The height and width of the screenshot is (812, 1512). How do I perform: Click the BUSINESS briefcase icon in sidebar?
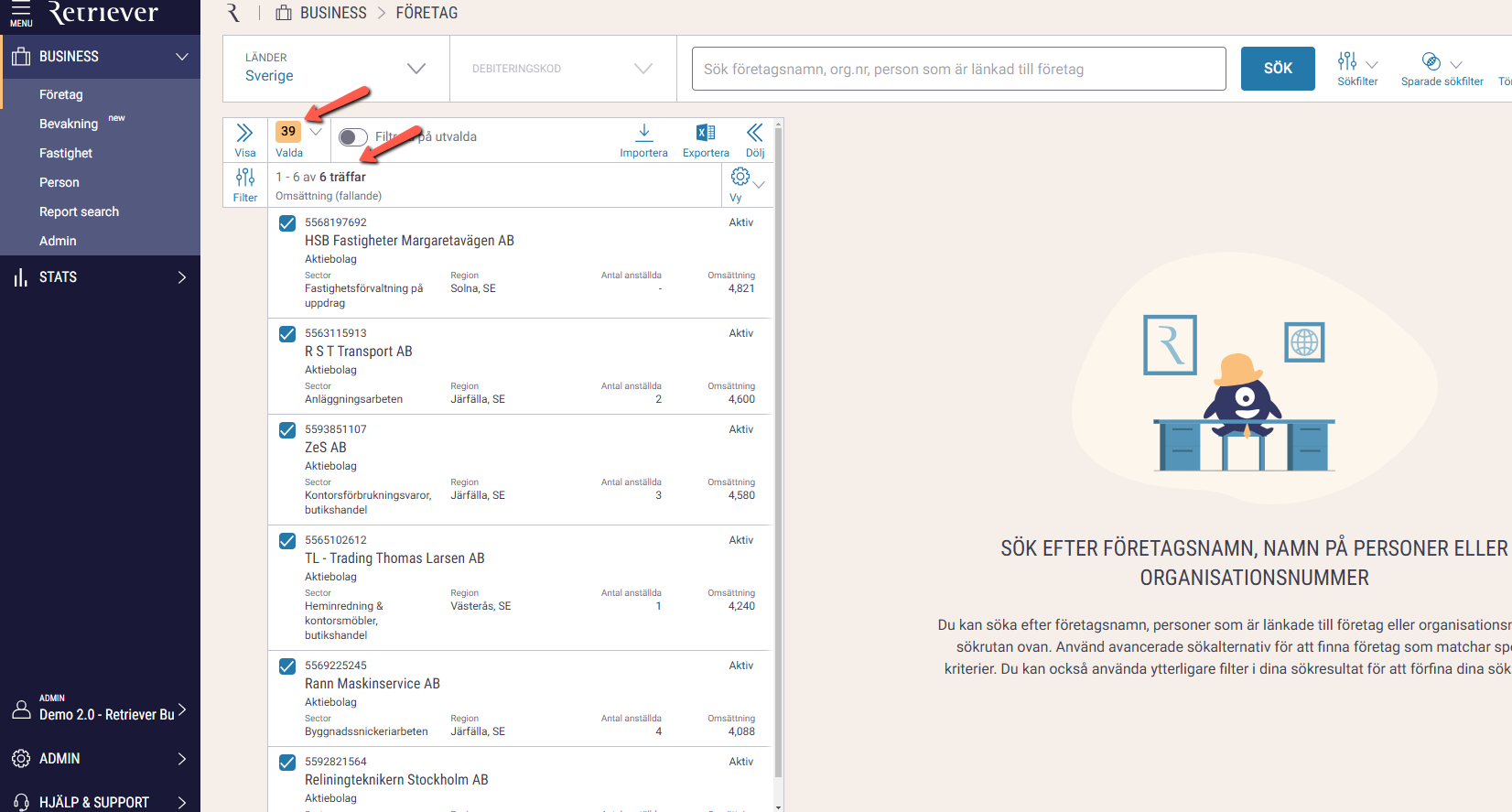point(21,57)
